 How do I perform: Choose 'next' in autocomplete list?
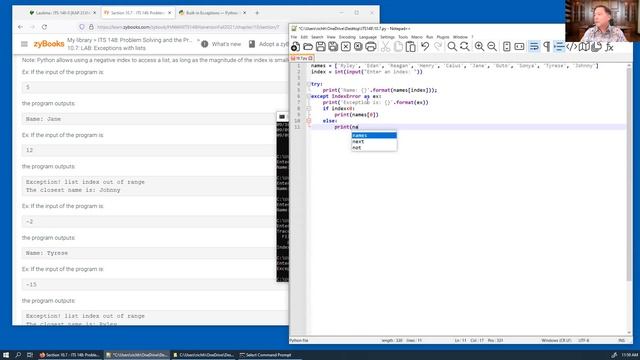[374, 142]
